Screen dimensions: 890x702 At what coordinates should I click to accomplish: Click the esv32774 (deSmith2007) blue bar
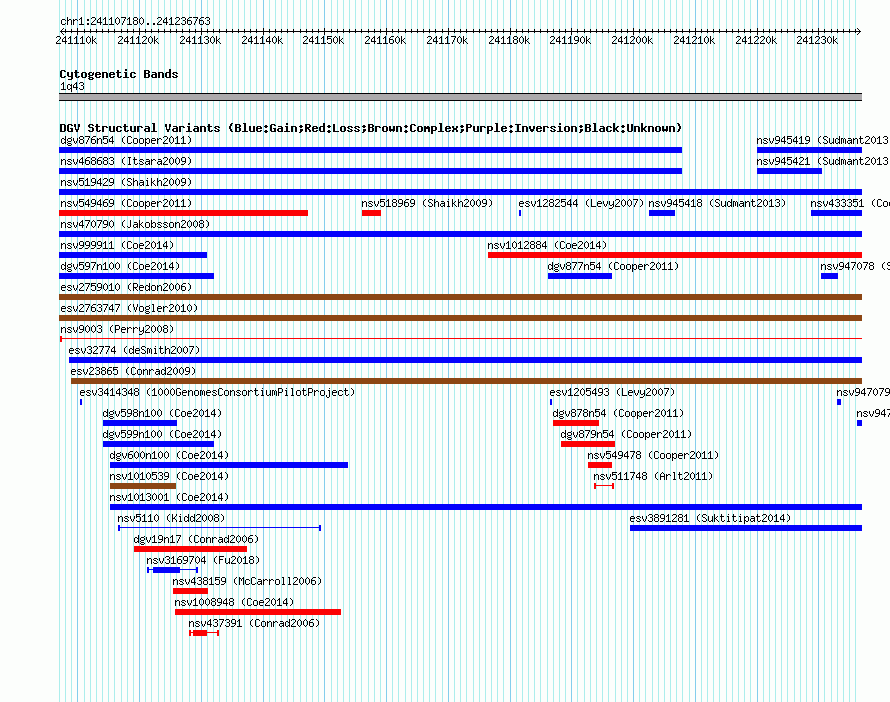465,360
